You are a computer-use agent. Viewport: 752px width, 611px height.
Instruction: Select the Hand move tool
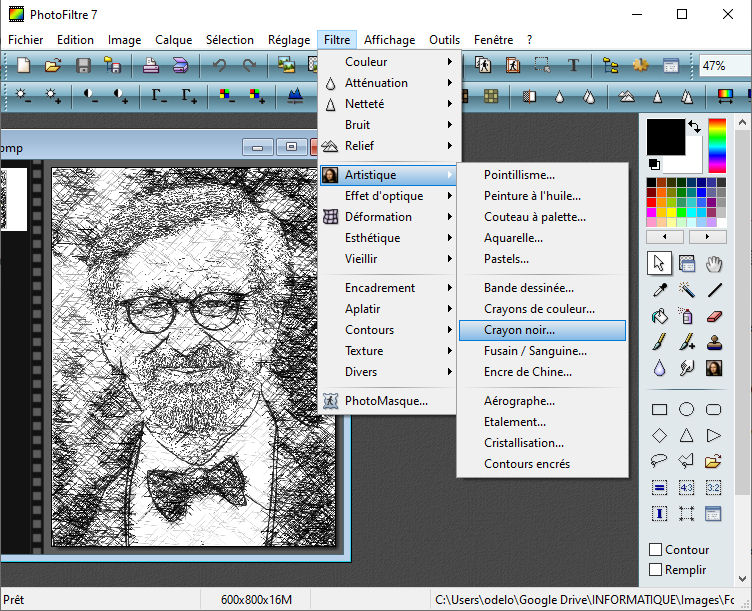(714, 264)
